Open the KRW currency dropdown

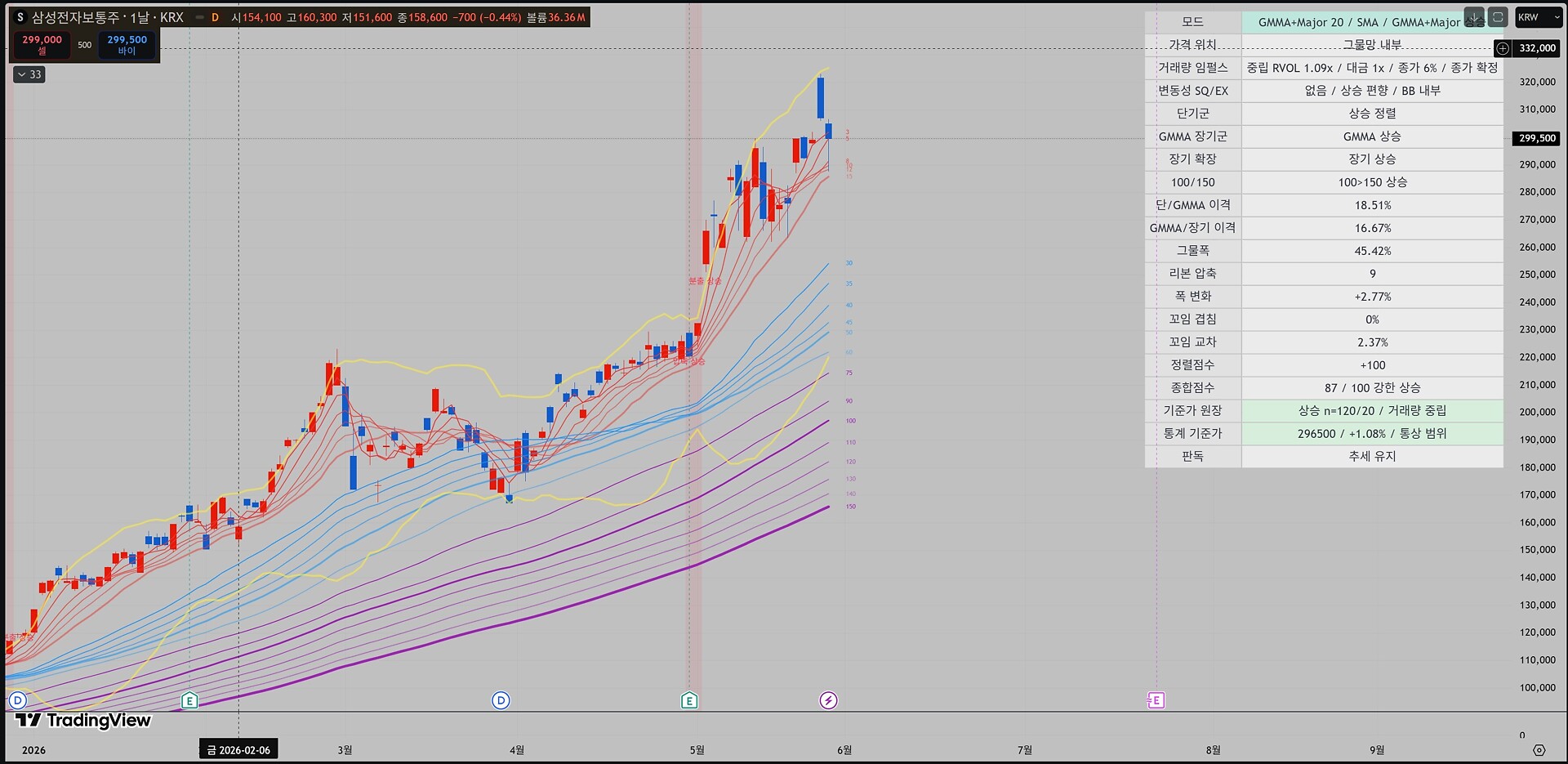pos(1537,17)
